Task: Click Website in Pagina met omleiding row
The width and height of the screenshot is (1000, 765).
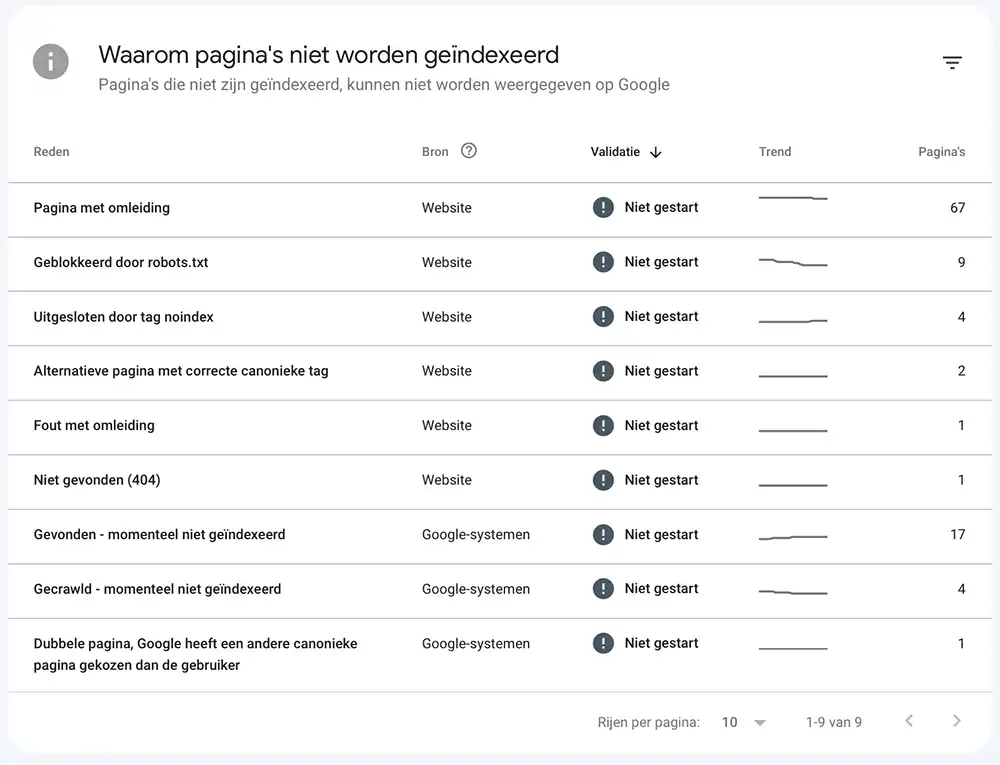Action: (x=446, y=208)
